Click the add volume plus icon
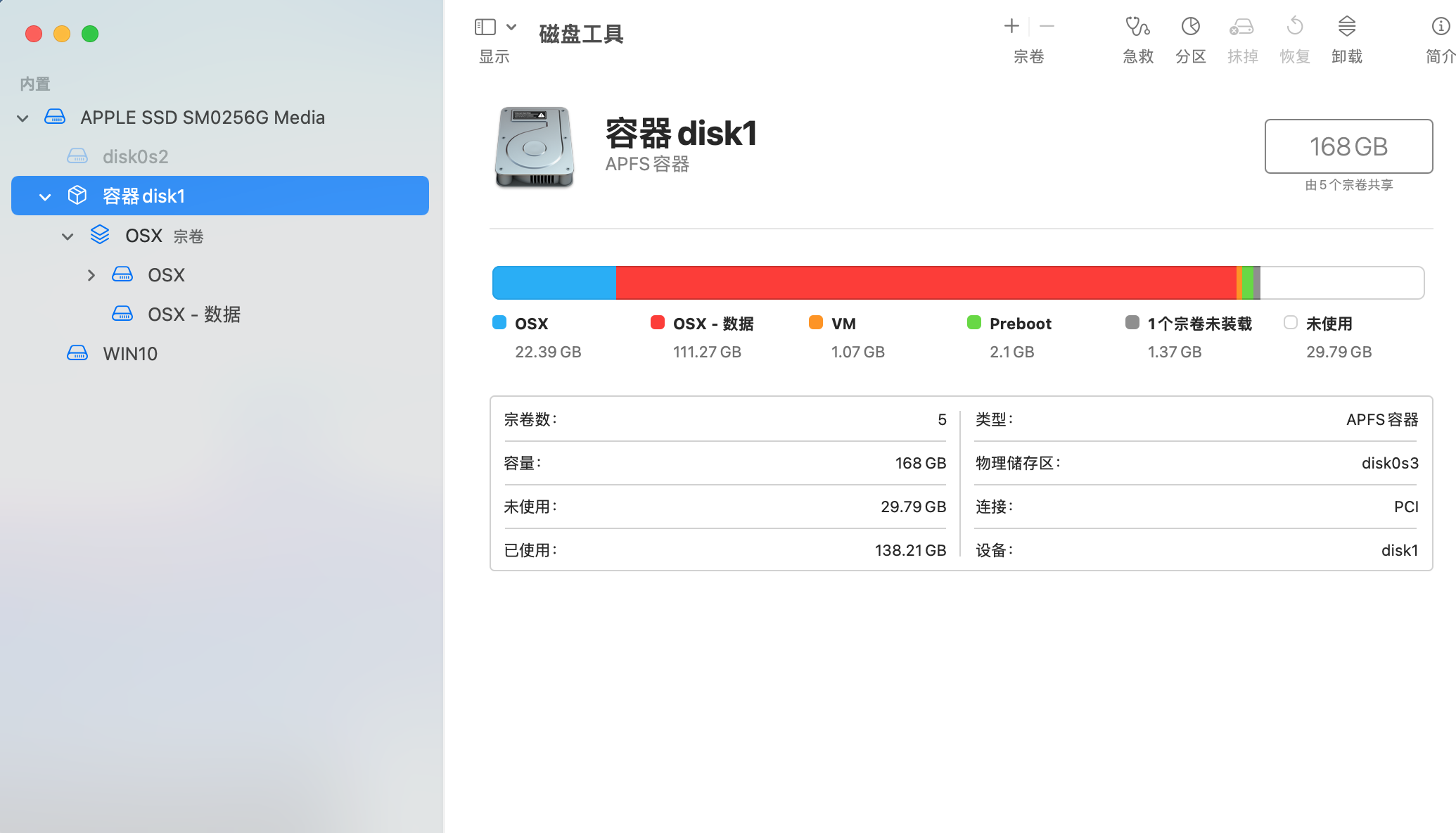The width and height of the screenshot is (1456, 833). click(x=1011, y=27)
